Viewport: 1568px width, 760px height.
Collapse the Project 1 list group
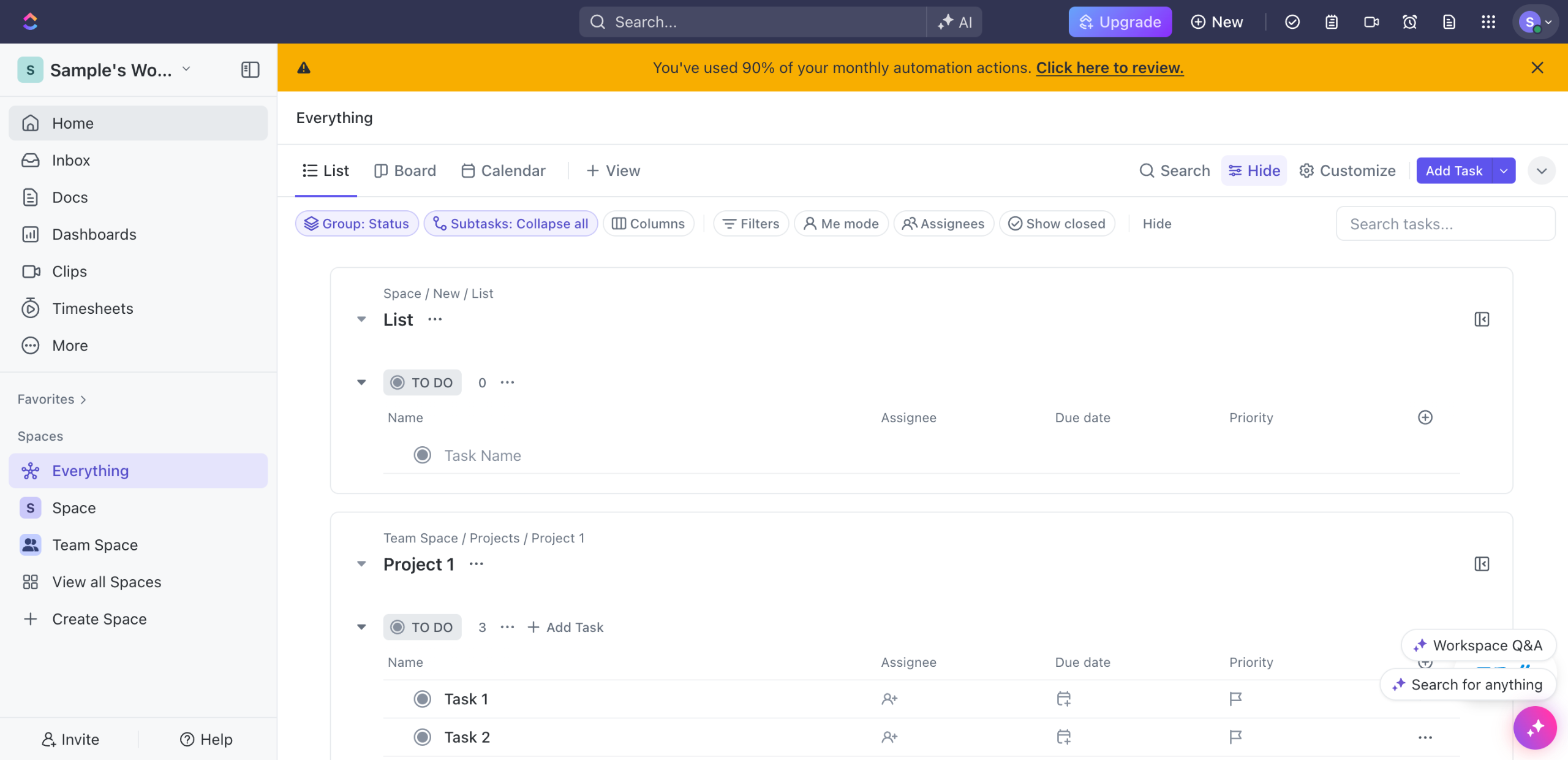[361, 564]
